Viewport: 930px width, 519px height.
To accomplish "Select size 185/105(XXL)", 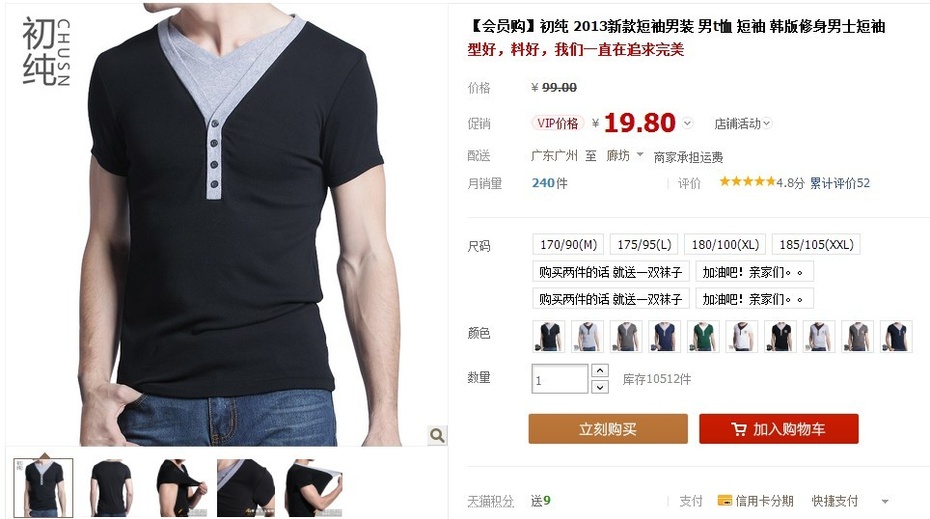I will [816, 244].
